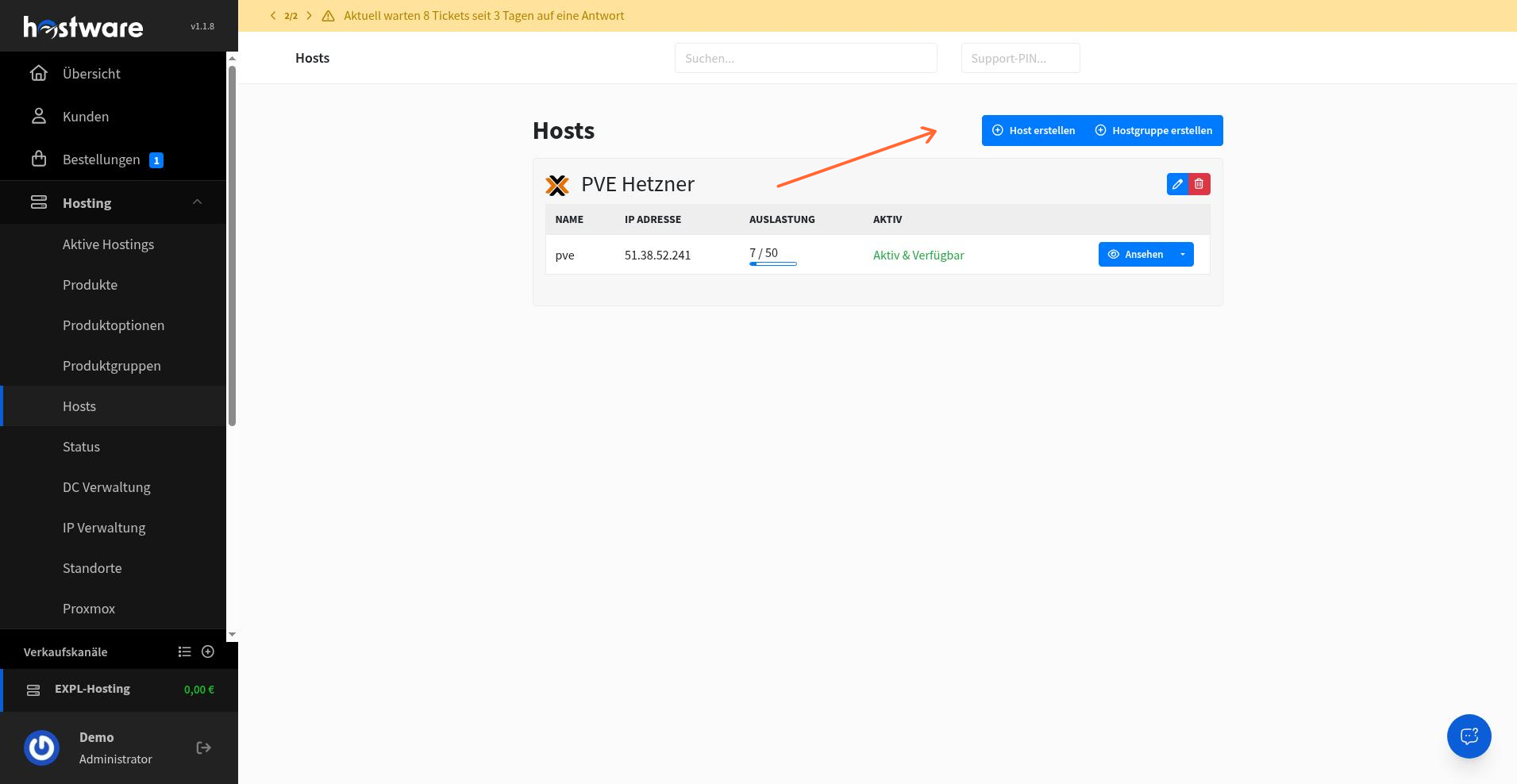Click the blue pencil edit icon for PVE Hetzner
1517x784 pixels.
pos(1177,184)
